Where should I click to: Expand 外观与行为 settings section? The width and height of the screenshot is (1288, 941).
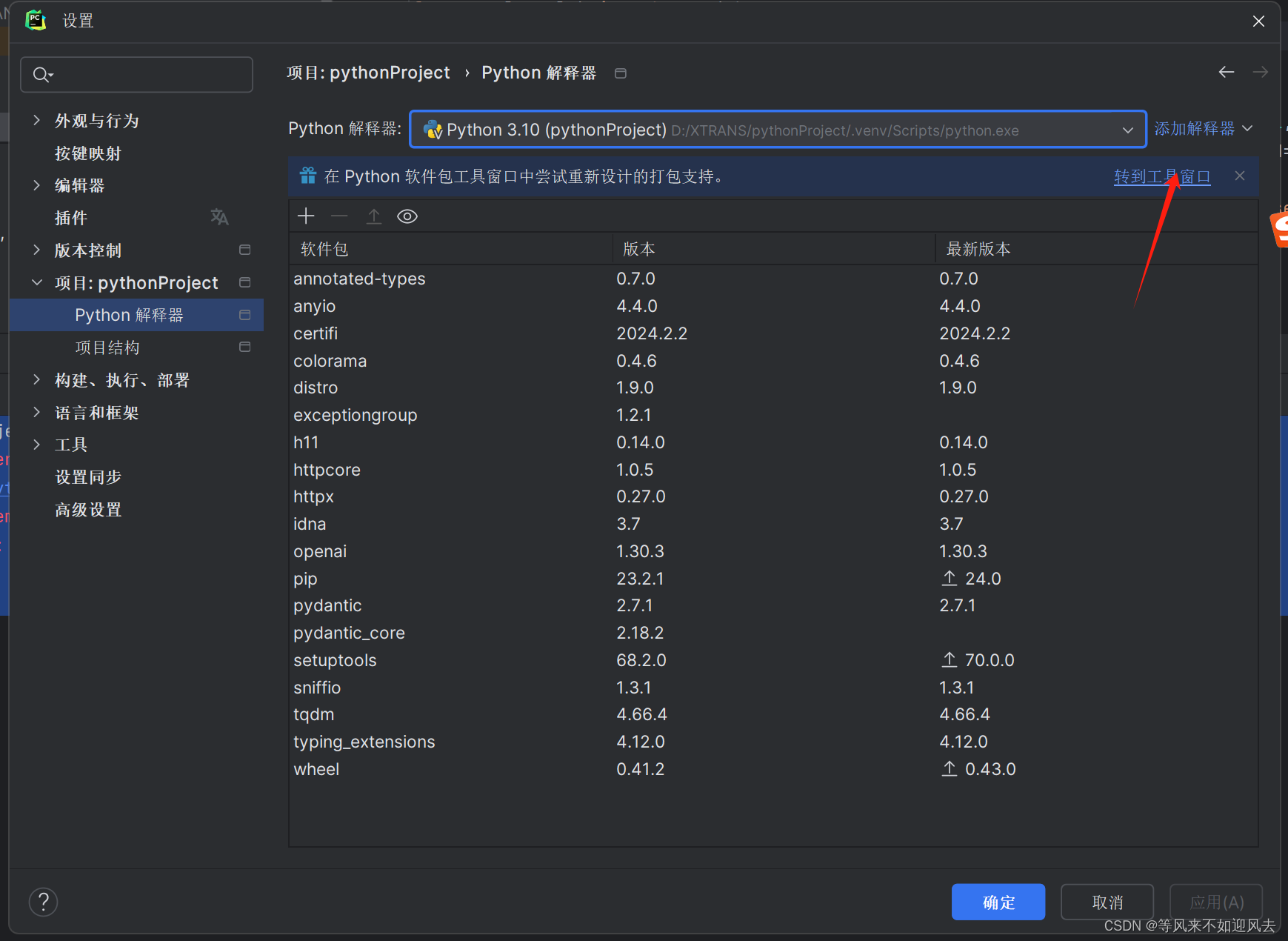pyautogui.click(x=36, y=120)
